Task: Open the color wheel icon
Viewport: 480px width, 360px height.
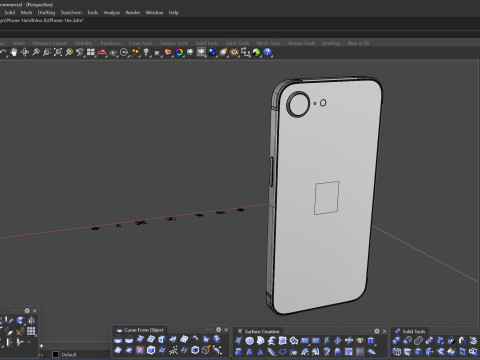Action: [179, 52]
